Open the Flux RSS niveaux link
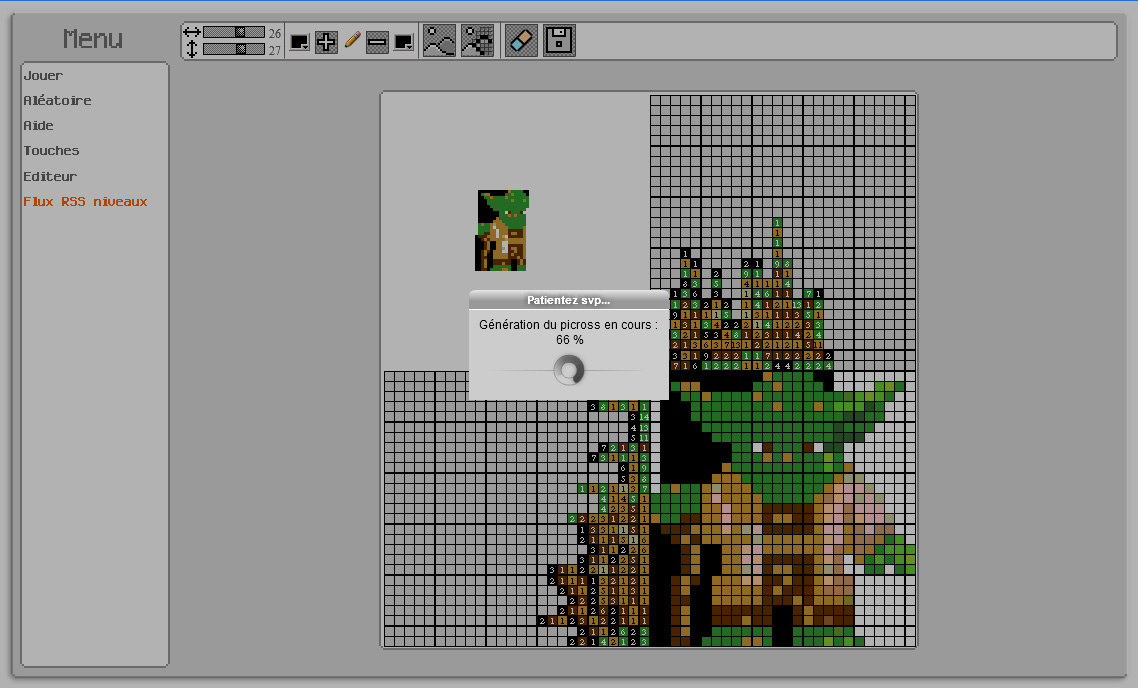The height and width of the screenshot is (688, 1138). 85,202
